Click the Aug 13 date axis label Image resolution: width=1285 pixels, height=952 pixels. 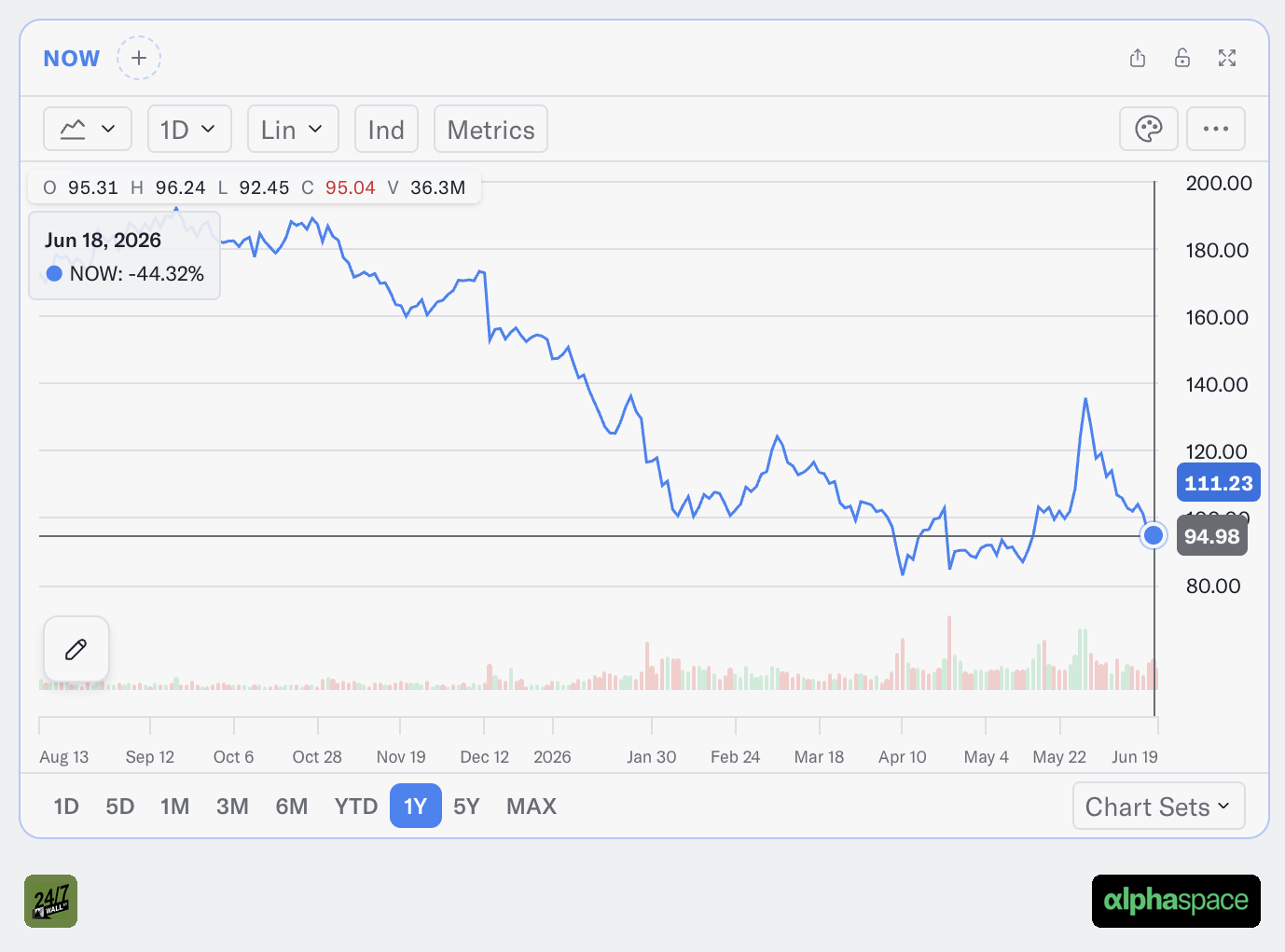pos(64,757)
